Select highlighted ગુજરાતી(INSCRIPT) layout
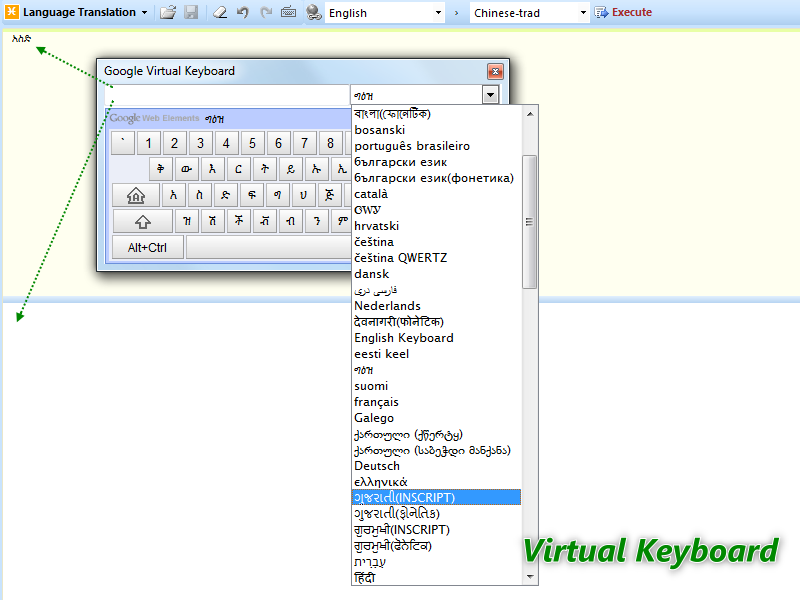This screenshot has width=800, height=600. (x=436, y=497)
